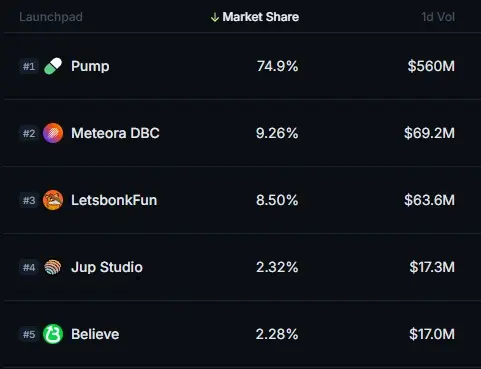Click the Jup Studio striped logo
481x369 pixels.
click(53, 267)
